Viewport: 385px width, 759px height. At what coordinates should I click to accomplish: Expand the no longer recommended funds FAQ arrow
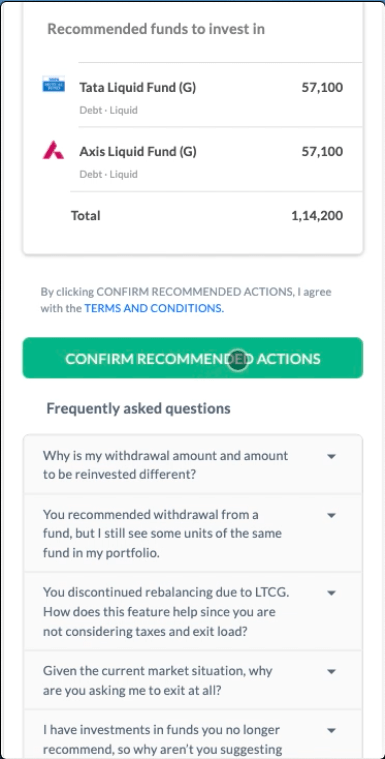pyautogui.click(x=331, y=730)
